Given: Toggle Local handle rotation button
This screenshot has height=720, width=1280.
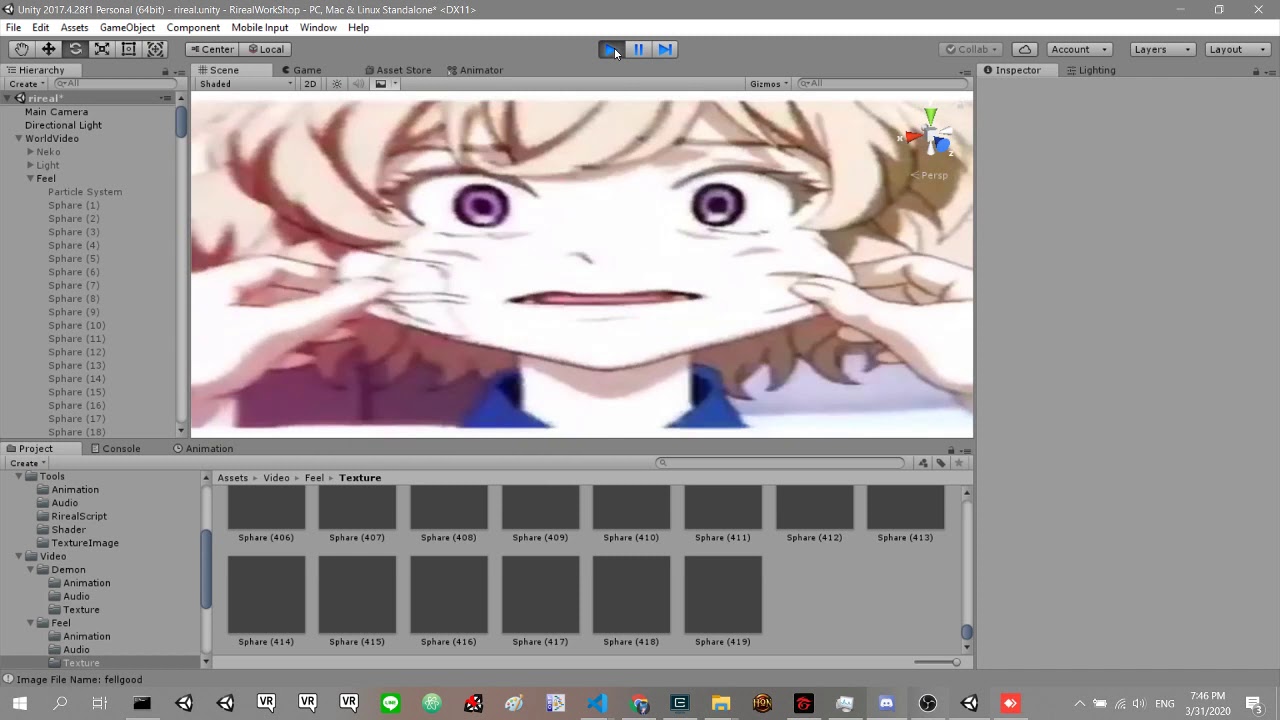Looking at the screenshot, I should point(266,49).
